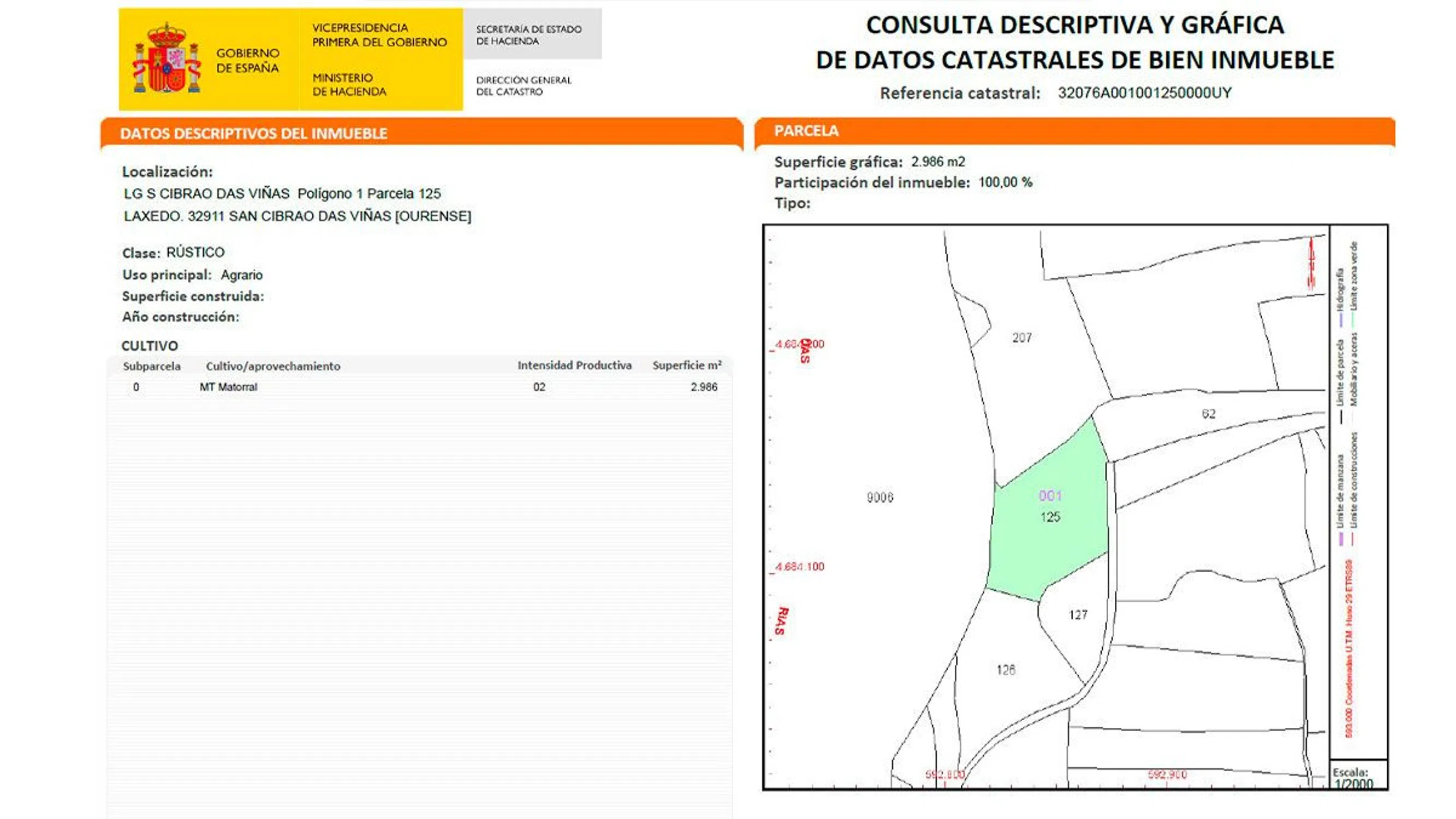Click the 4.684.100 coordinate marker
The height and width of the screenshot is (819, 1456).
(800, 566)
